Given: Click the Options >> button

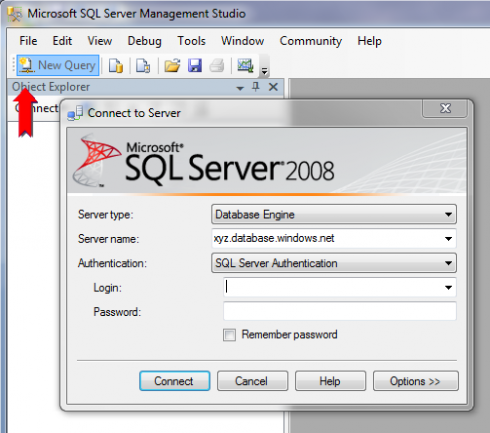Looking at the screenshot, I should tap(416, 381).
